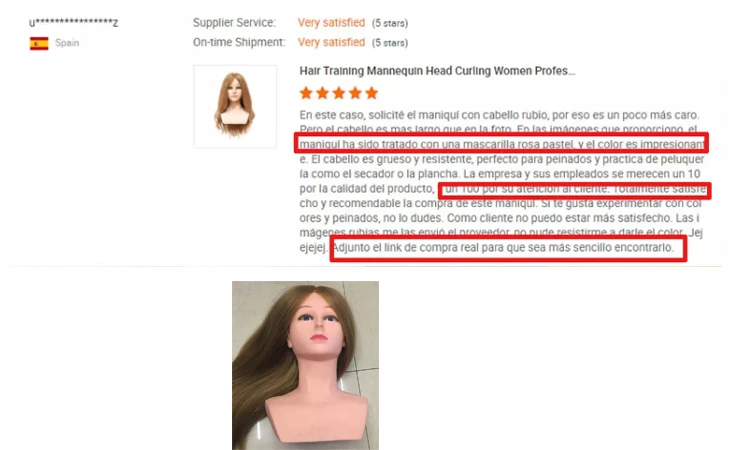Image resolution: width=750 pixels, height=450 pixels.
Task: Click the masked reviewer username
Action: [74, 22]
